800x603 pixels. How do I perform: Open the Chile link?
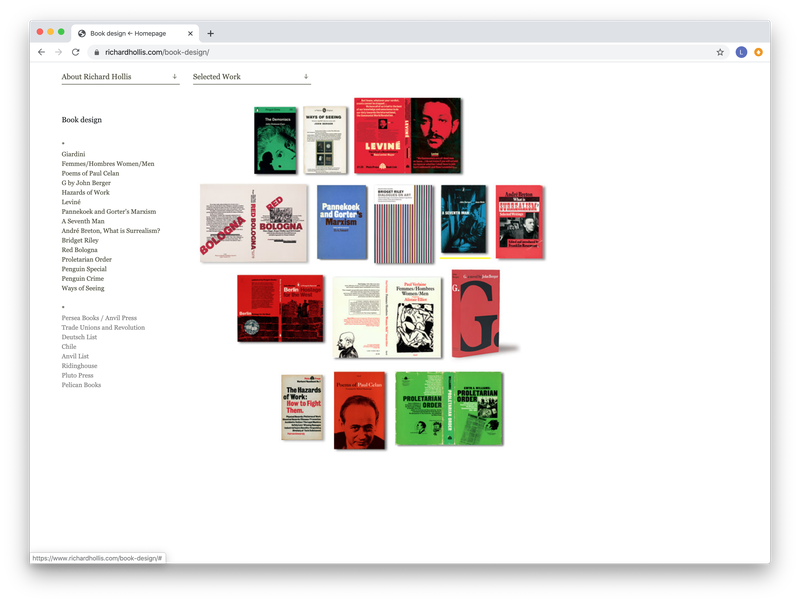pos(69,347)
